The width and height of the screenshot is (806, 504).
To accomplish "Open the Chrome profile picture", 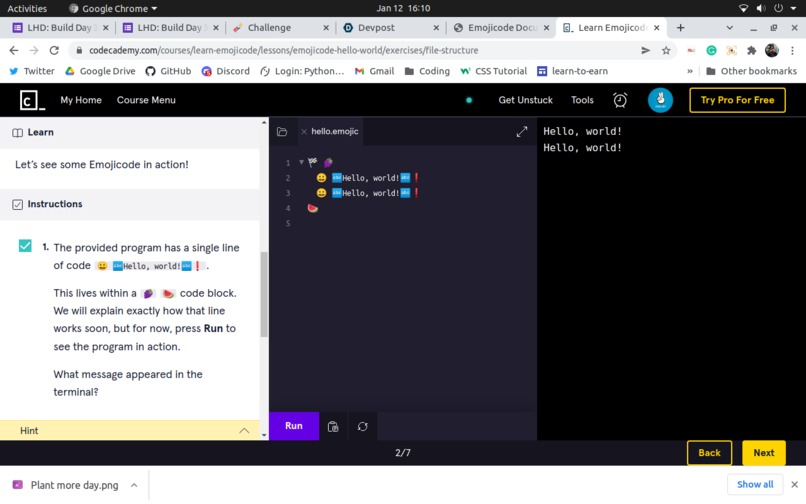I will pos(772,50).
